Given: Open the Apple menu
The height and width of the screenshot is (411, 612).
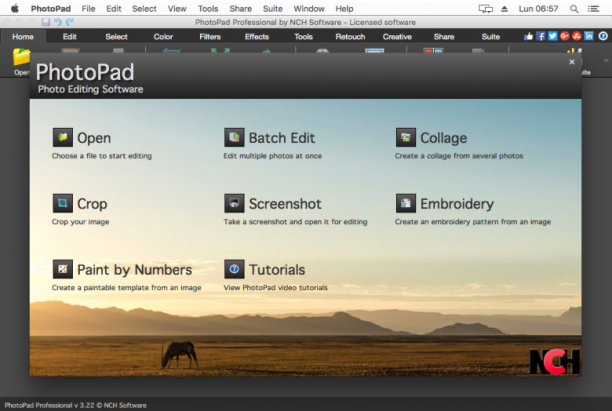Looking at the screenshot, I should [x=14, y=8].
